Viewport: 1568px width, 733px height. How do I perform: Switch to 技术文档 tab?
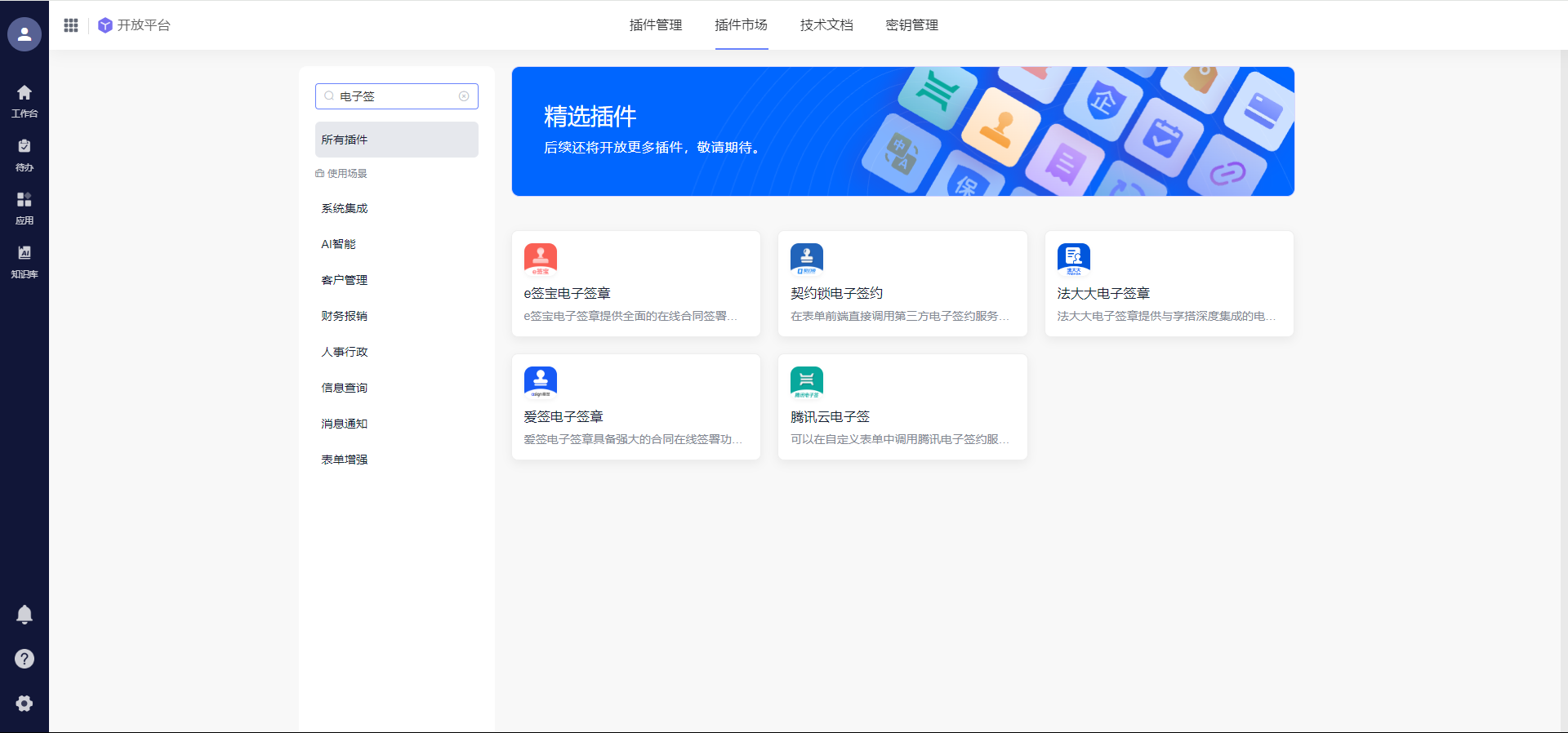[826, 25]
